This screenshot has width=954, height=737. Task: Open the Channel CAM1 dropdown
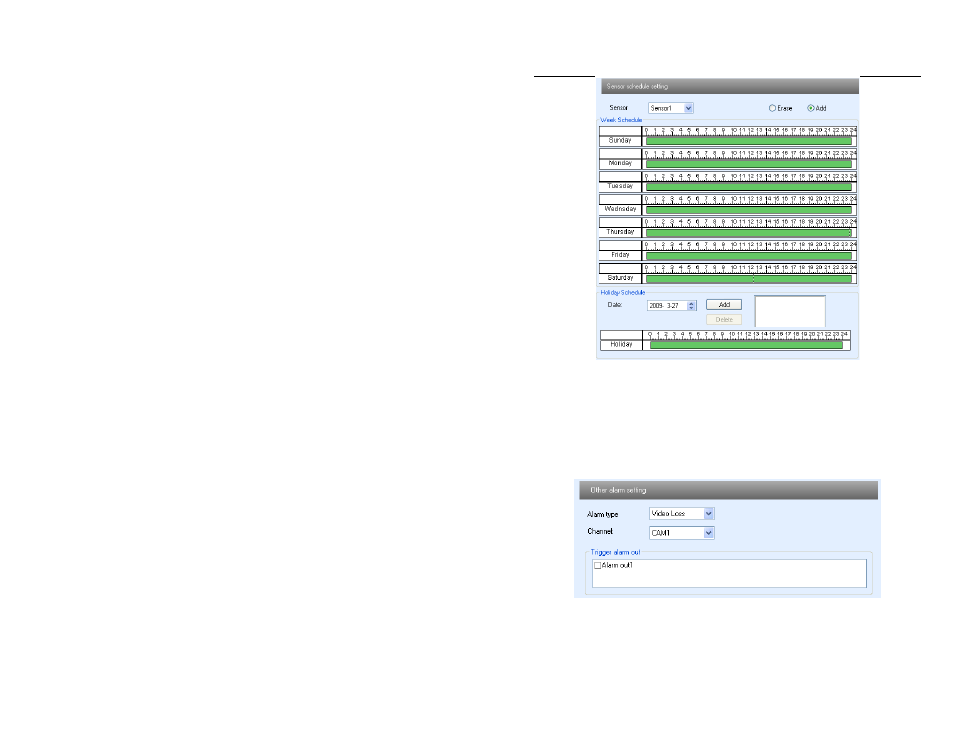tap(681, 533)
